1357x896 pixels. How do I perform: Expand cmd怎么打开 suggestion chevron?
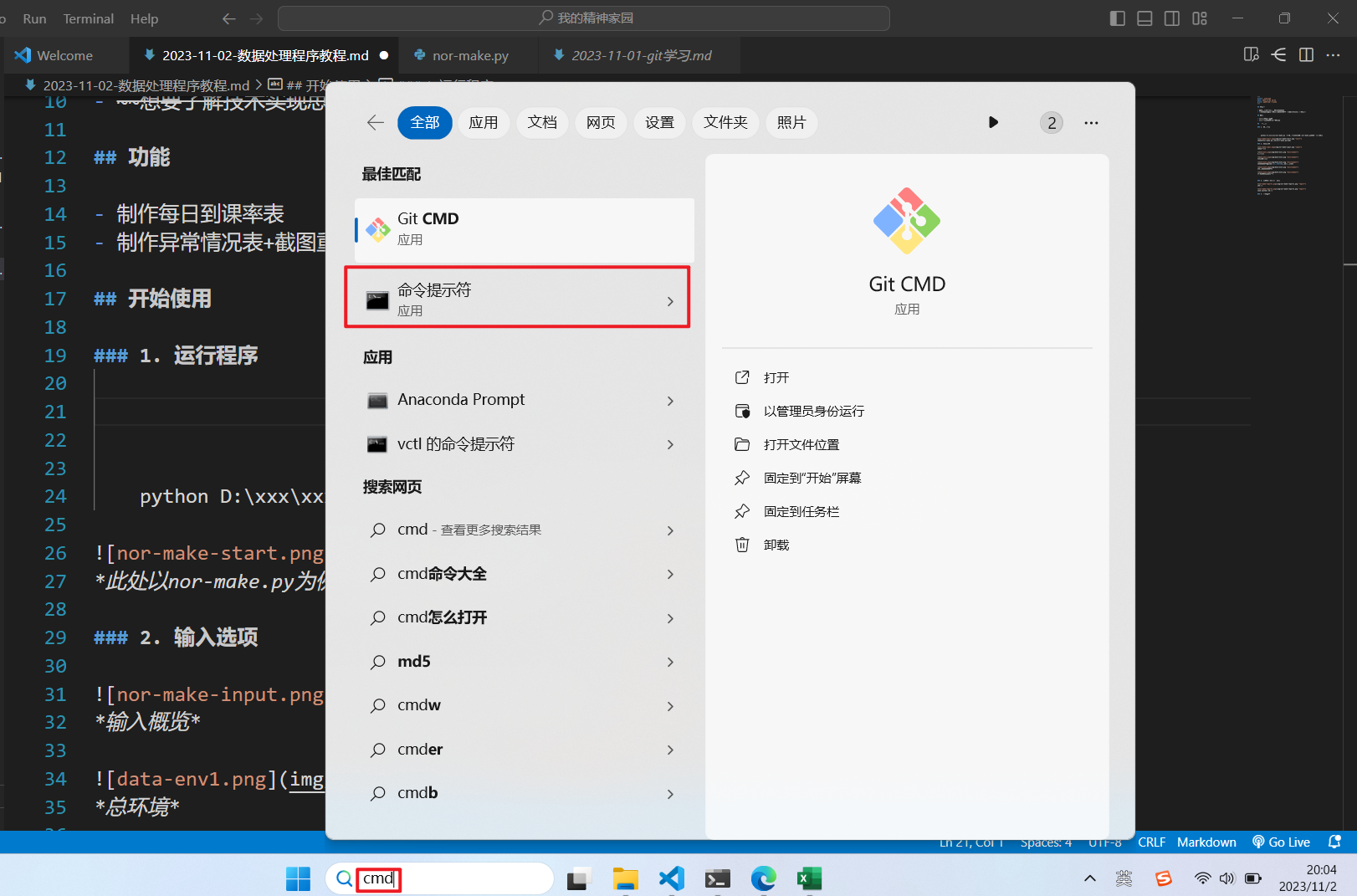pyautogui.click(x=670, y=618)
